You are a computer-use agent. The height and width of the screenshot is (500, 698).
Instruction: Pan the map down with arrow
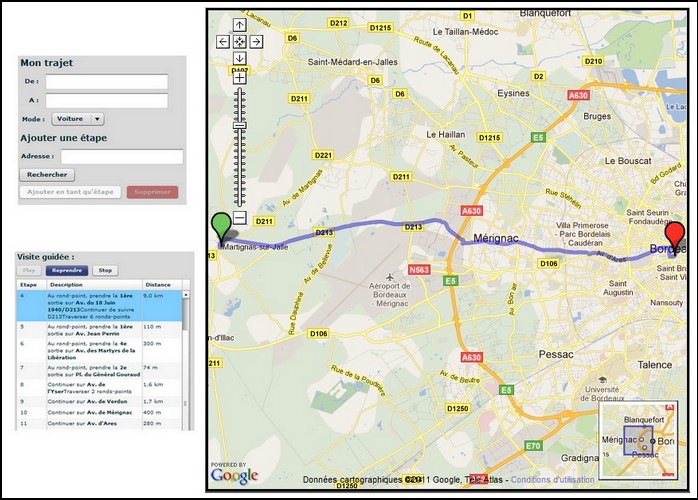239,58
